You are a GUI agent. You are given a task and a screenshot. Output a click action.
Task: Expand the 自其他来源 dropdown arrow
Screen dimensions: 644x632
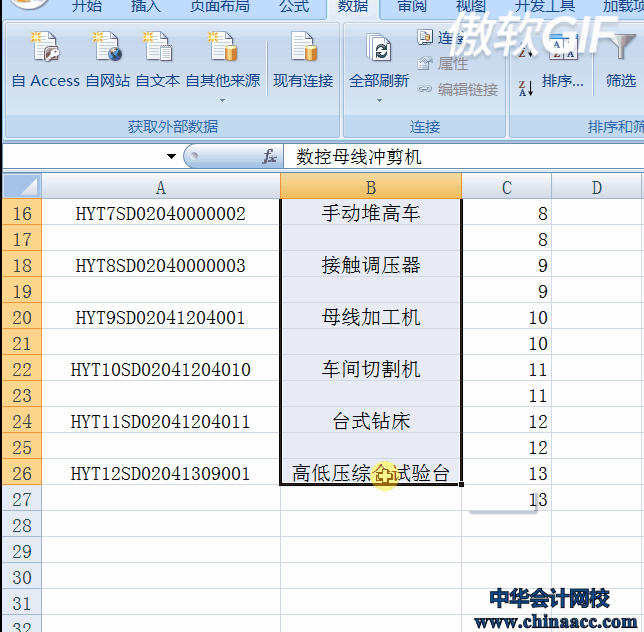tap(223, 100)
